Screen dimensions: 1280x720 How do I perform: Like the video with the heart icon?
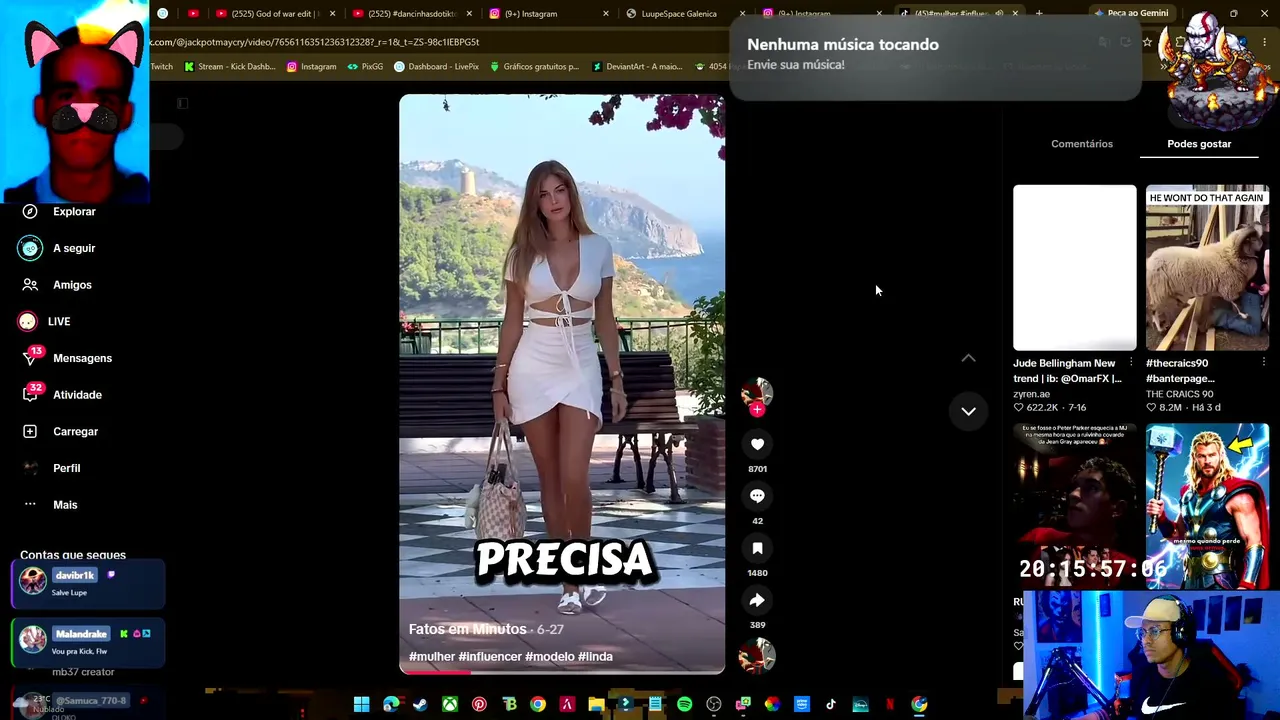757,444
